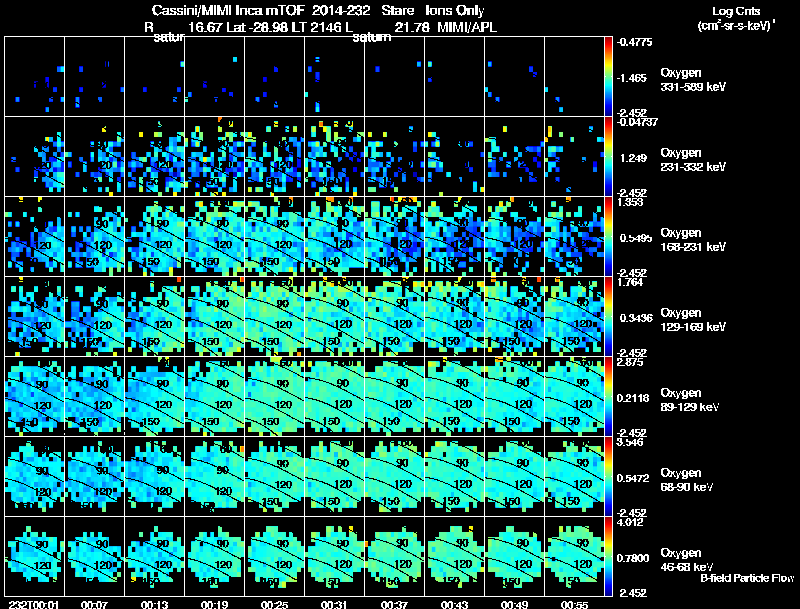This screenshot has width=800, height=609.
Task: Select the 232T00:01 time label
Action: pyautogui.click(x=34, y=604)
